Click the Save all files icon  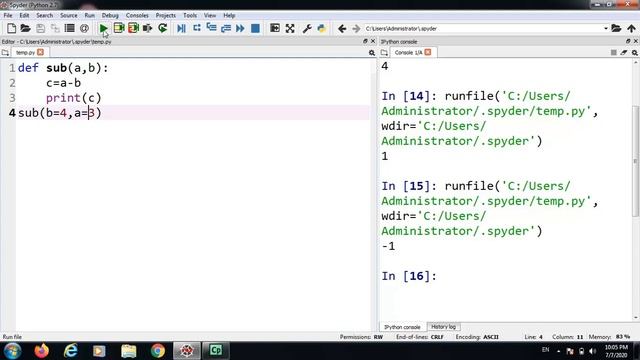coord(55,28)
